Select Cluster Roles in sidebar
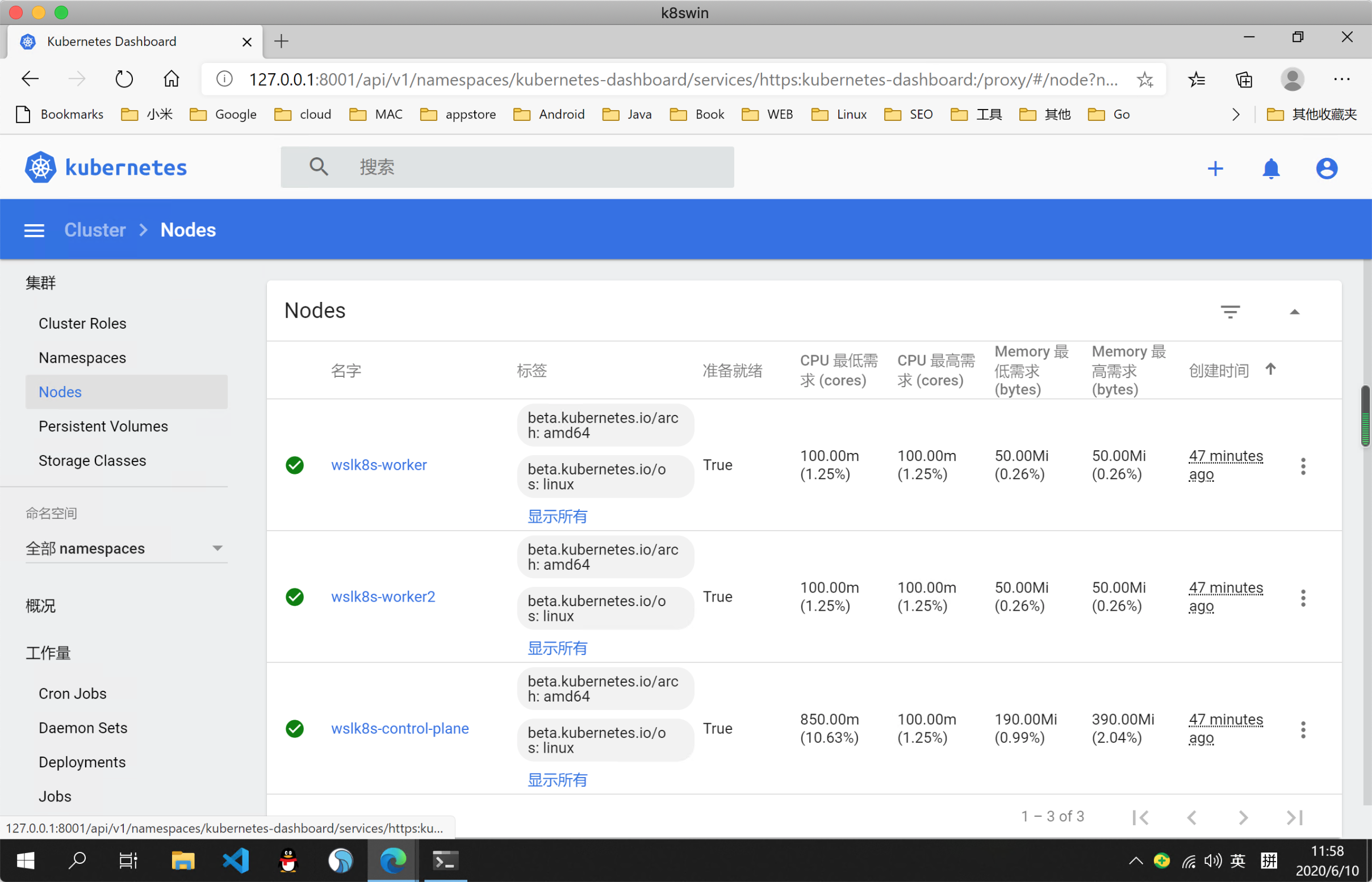This screenshot has width=1372, height=882. point(82,324)
